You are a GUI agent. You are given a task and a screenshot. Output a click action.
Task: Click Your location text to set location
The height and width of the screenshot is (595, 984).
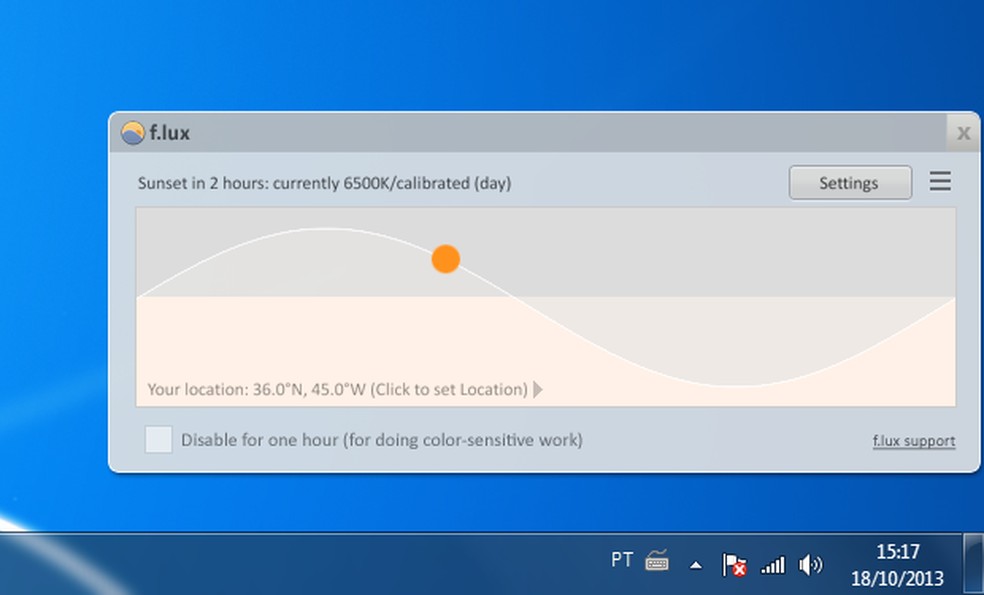click(x=338, y=390)
